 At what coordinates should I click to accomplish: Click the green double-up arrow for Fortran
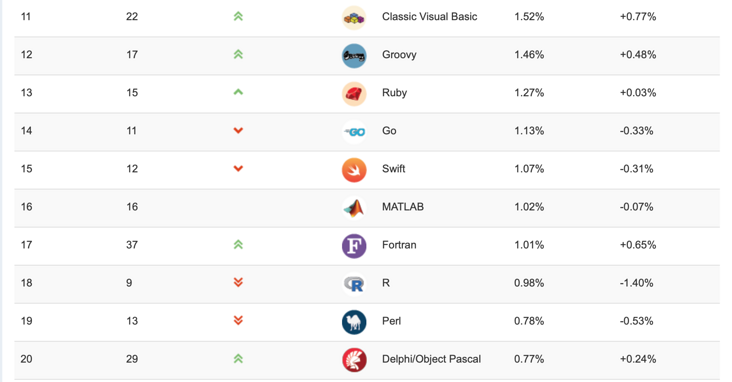238,244
